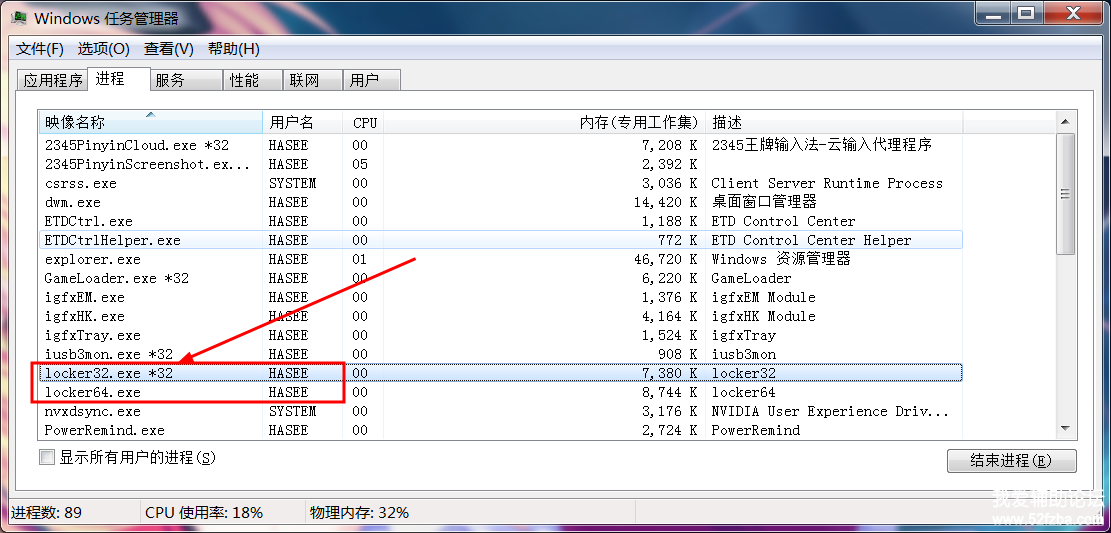Select the locker32.exe *32 process
This screenshot has height=533, width=1111.
501,373
